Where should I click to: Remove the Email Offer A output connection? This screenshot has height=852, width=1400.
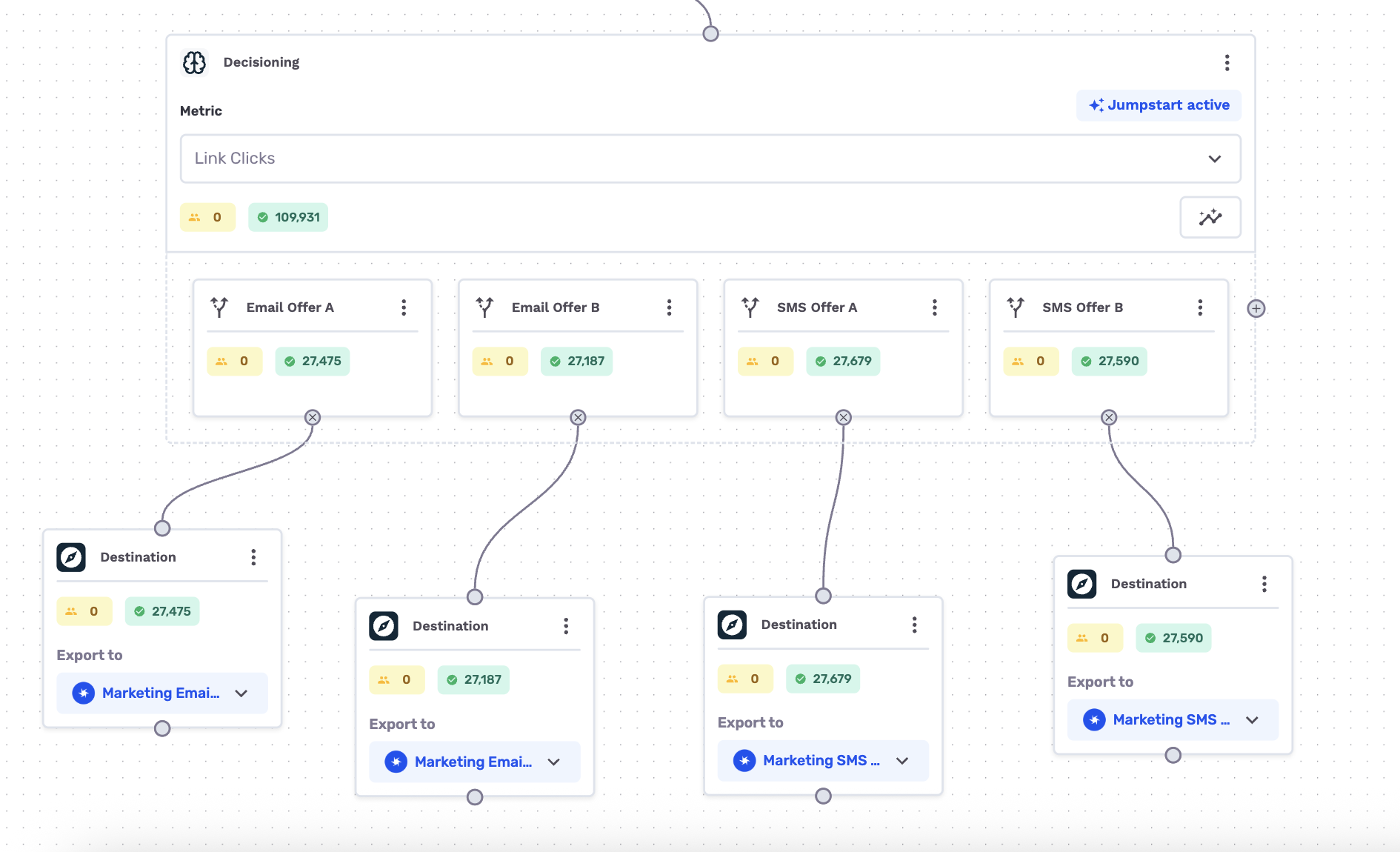pyautogui.click(x=313, y=417)
